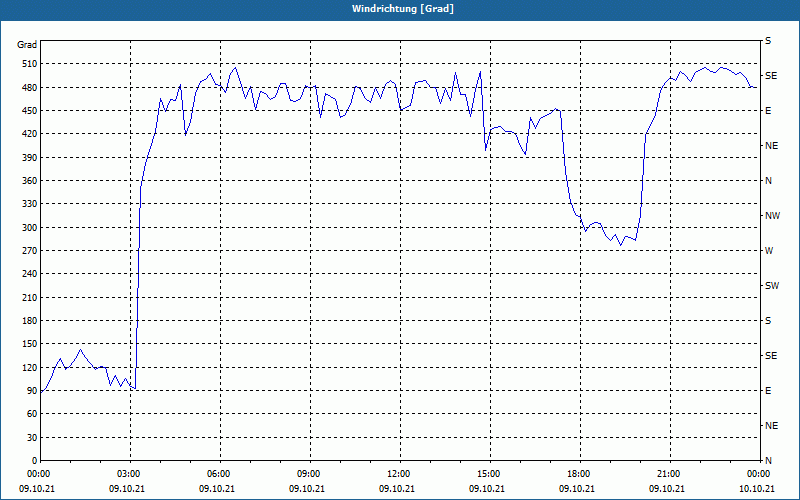The width and height of the screenshot is (800, 500).
Task: Select the 240 y-axis value
Action: tap(30, 274)
